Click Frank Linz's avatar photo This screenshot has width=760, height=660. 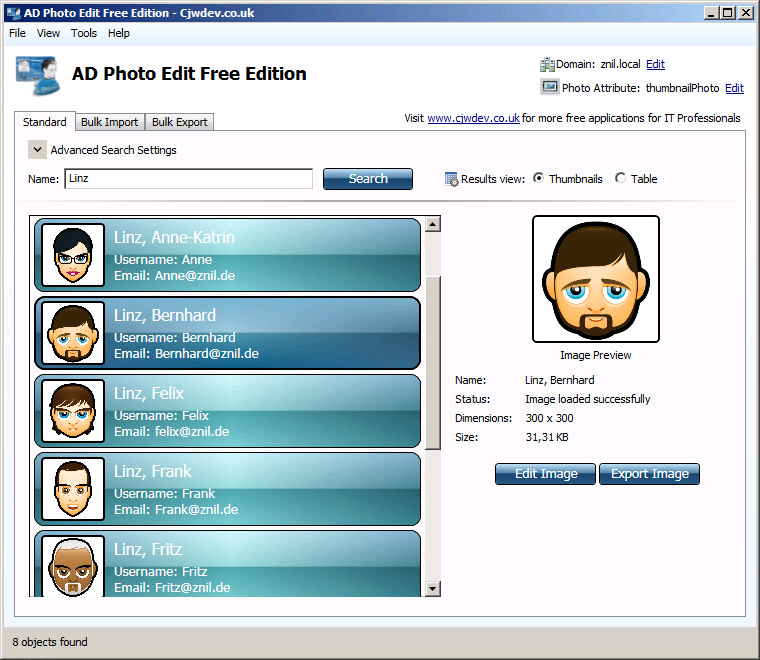pyautogui.click(x=73, y=489)
